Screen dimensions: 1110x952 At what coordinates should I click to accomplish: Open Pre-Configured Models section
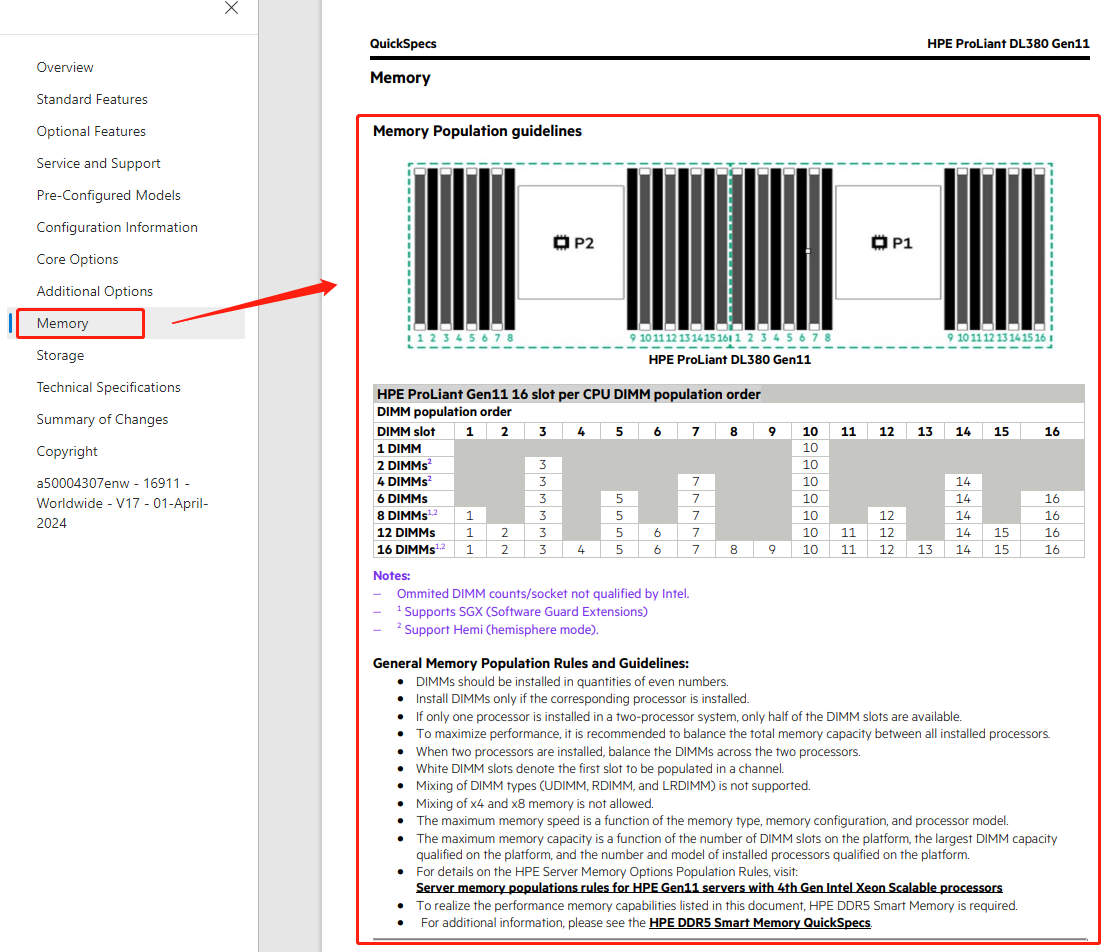click(x=108, y=195)
